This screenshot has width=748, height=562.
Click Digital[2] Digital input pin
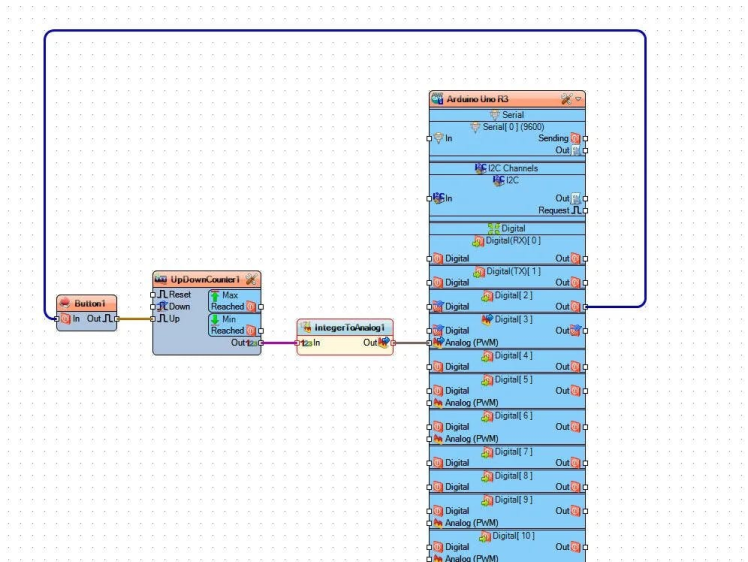coord(429,307)
